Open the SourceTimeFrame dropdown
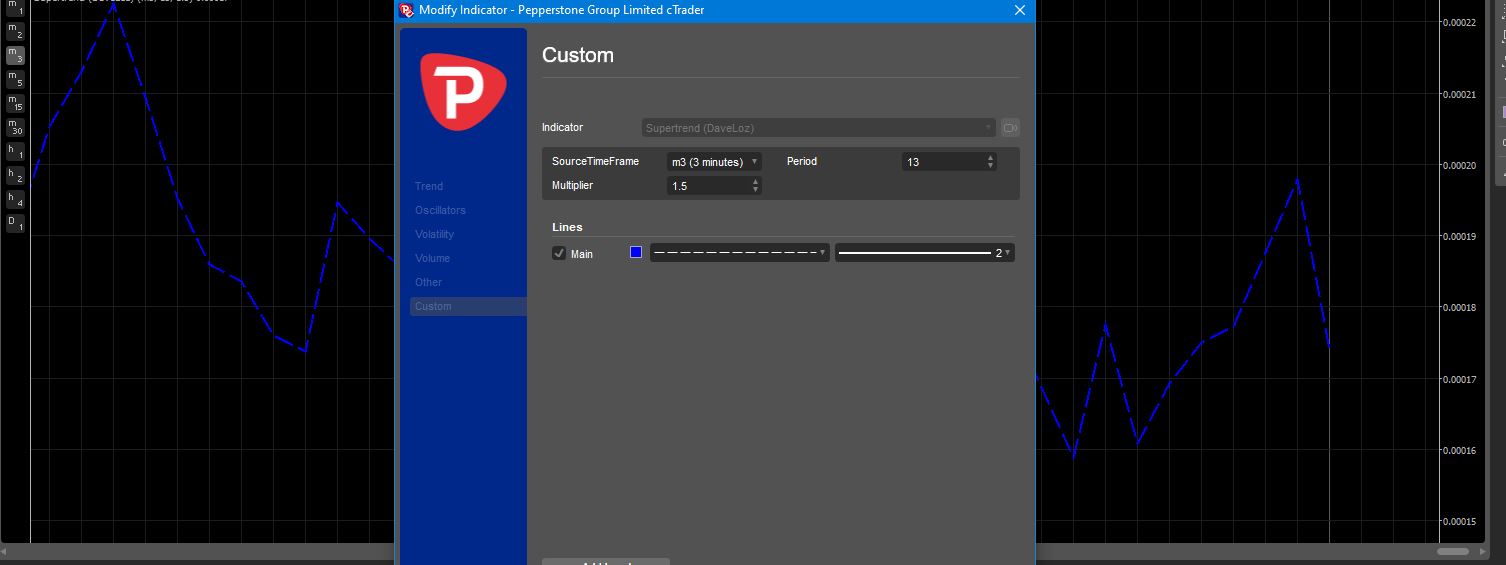1506x565 pixels. 714,162
